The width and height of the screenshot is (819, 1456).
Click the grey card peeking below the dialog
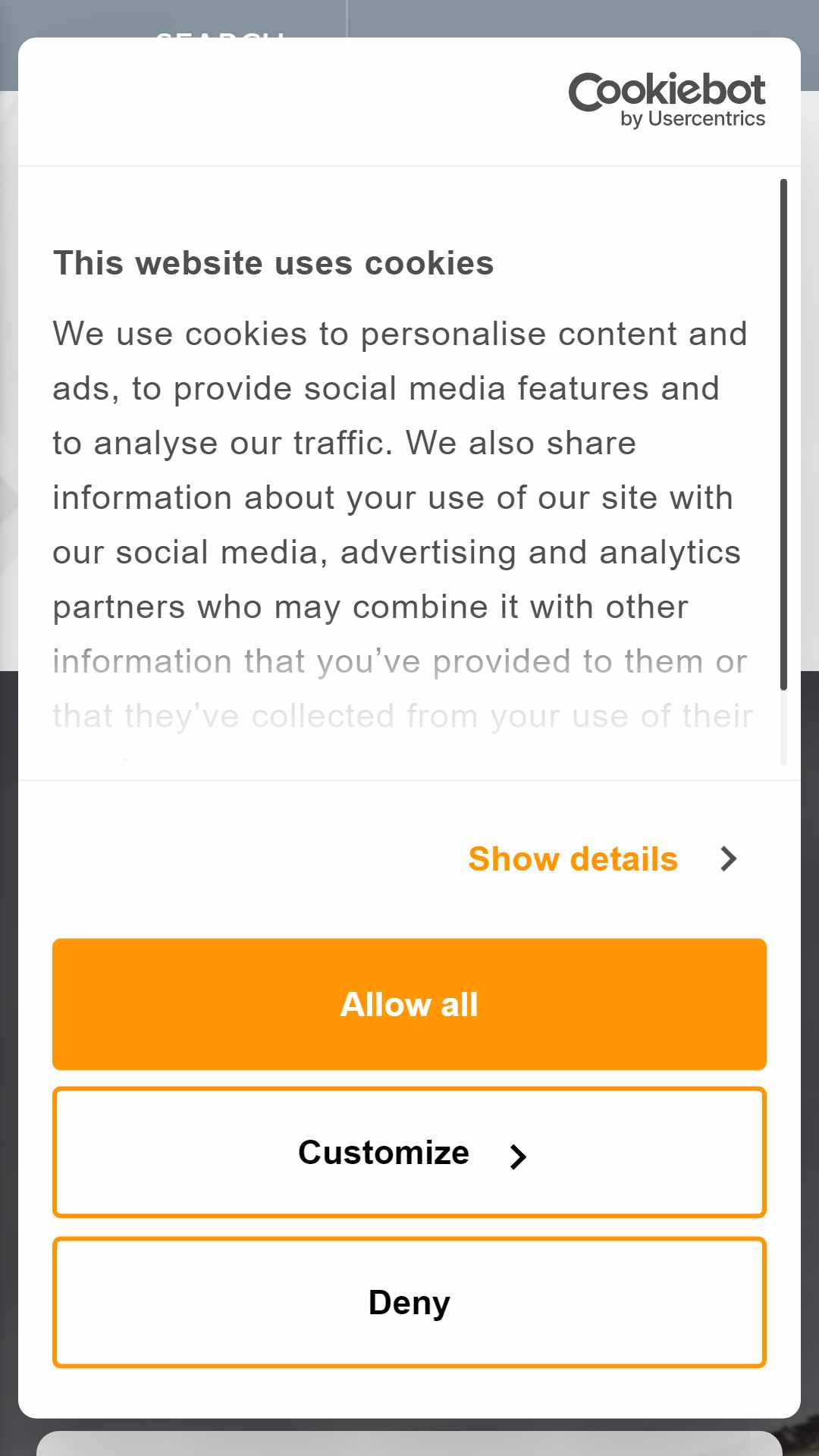(x=409, y=1443)
